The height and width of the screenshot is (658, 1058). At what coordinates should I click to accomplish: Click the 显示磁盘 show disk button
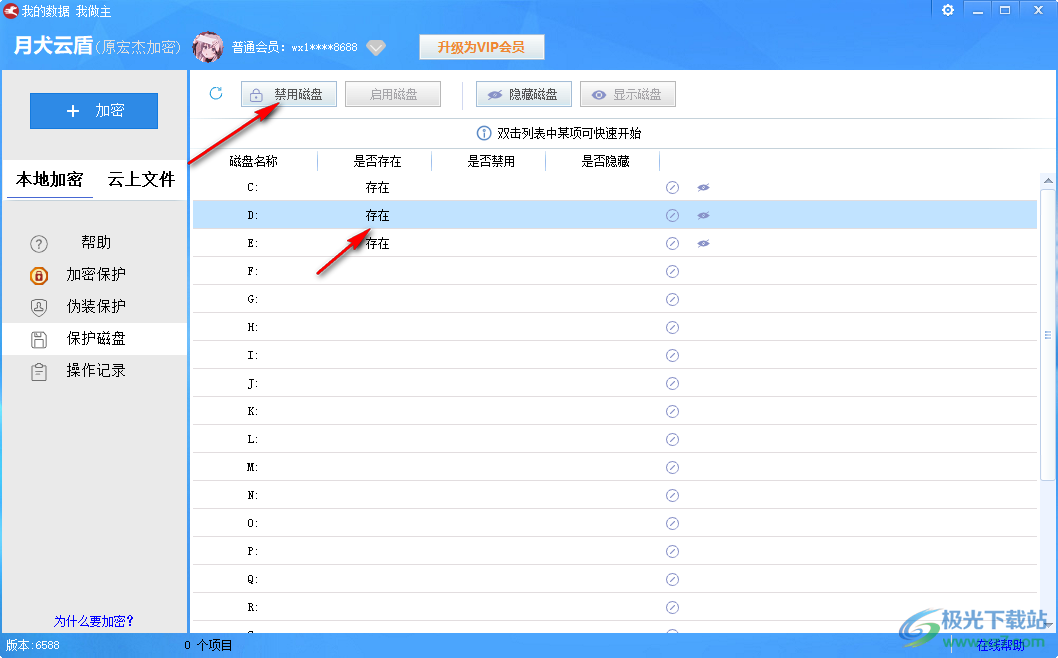(x=628, y=94)
